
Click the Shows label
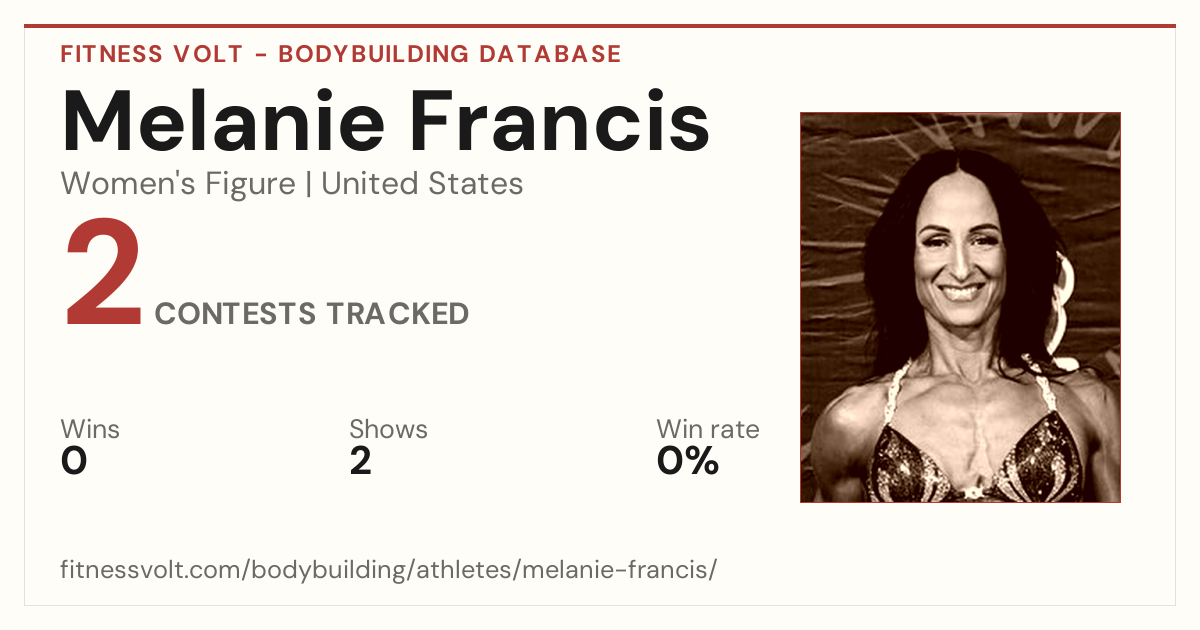click(388, 429)
